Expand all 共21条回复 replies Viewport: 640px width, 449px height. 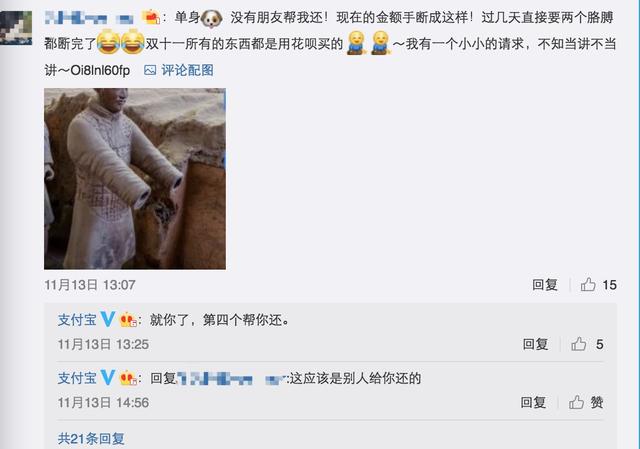(x=91, y=439)
